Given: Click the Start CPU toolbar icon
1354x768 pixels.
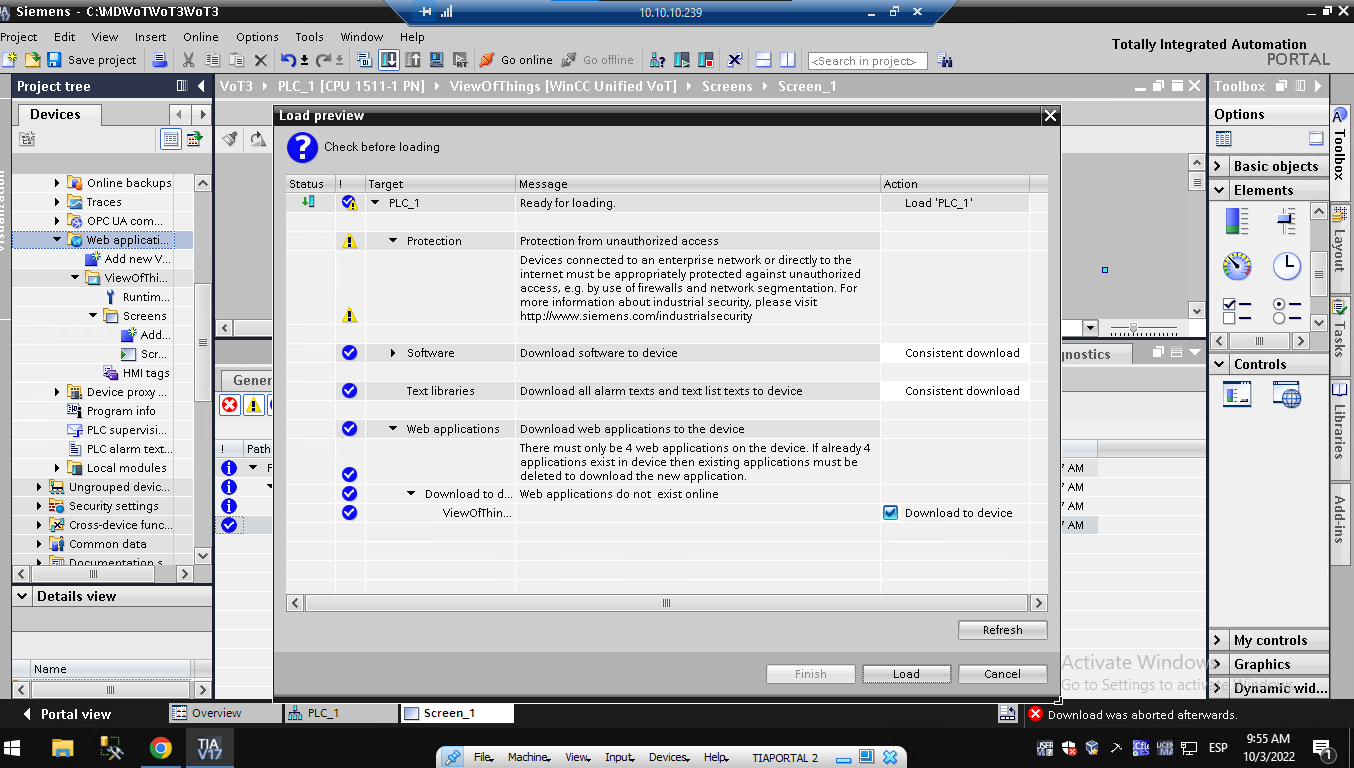Looking at the screenshot, I should 683,60.
